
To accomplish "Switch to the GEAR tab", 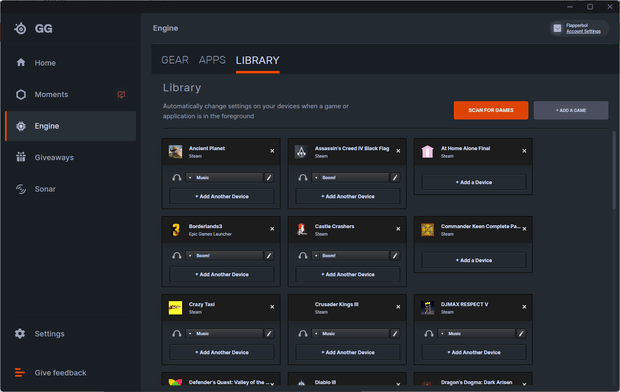I will click(175, 60).
